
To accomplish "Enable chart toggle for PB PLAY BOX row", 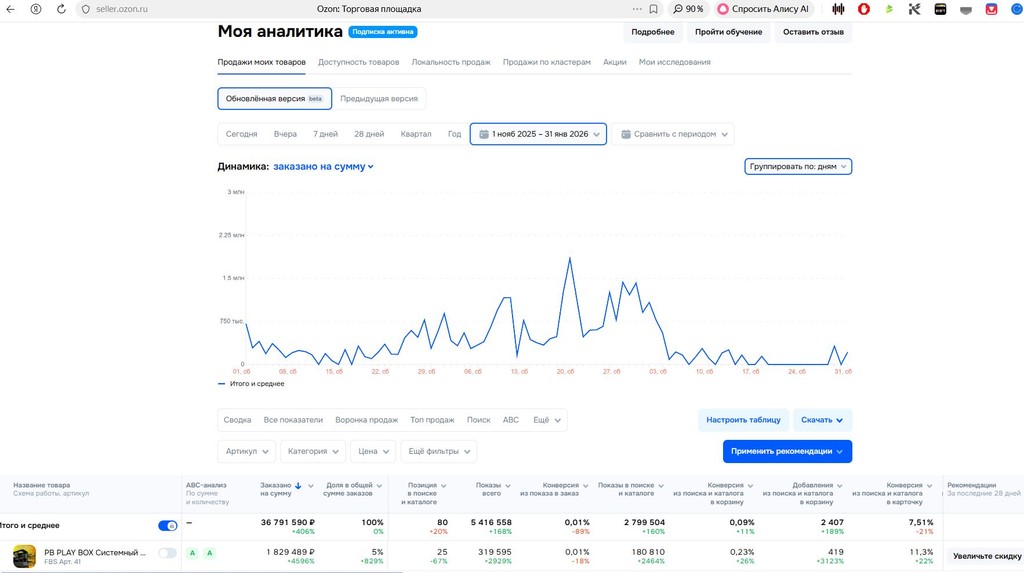I will pyautogui.click(x=167, y=553).
